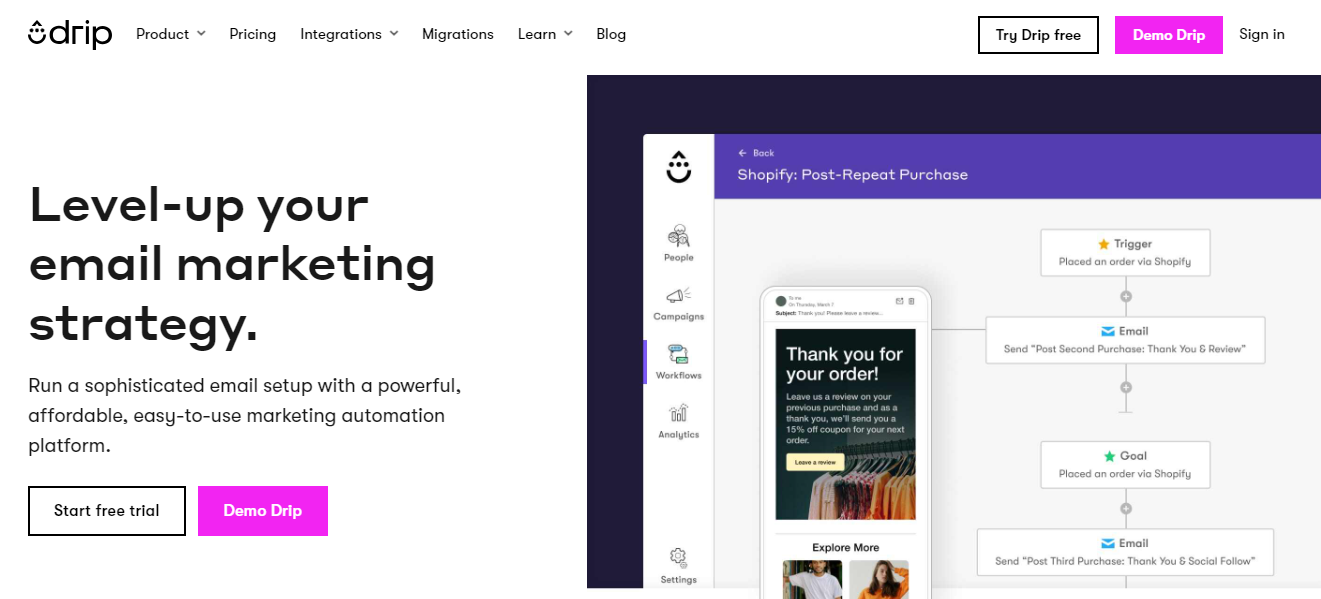
Task: Select the Goal node with green star
Action: pyautogui.click(x=1125, y=465)
